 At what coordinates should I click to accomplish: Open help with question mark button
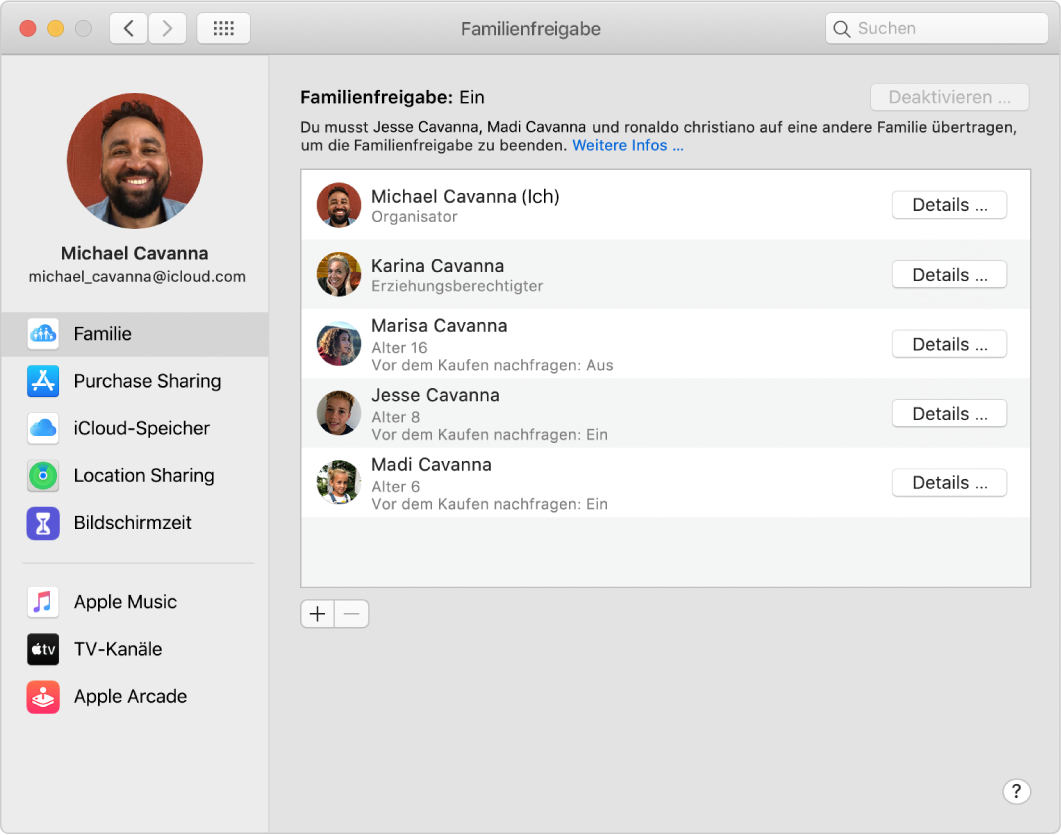[1016, 791]
